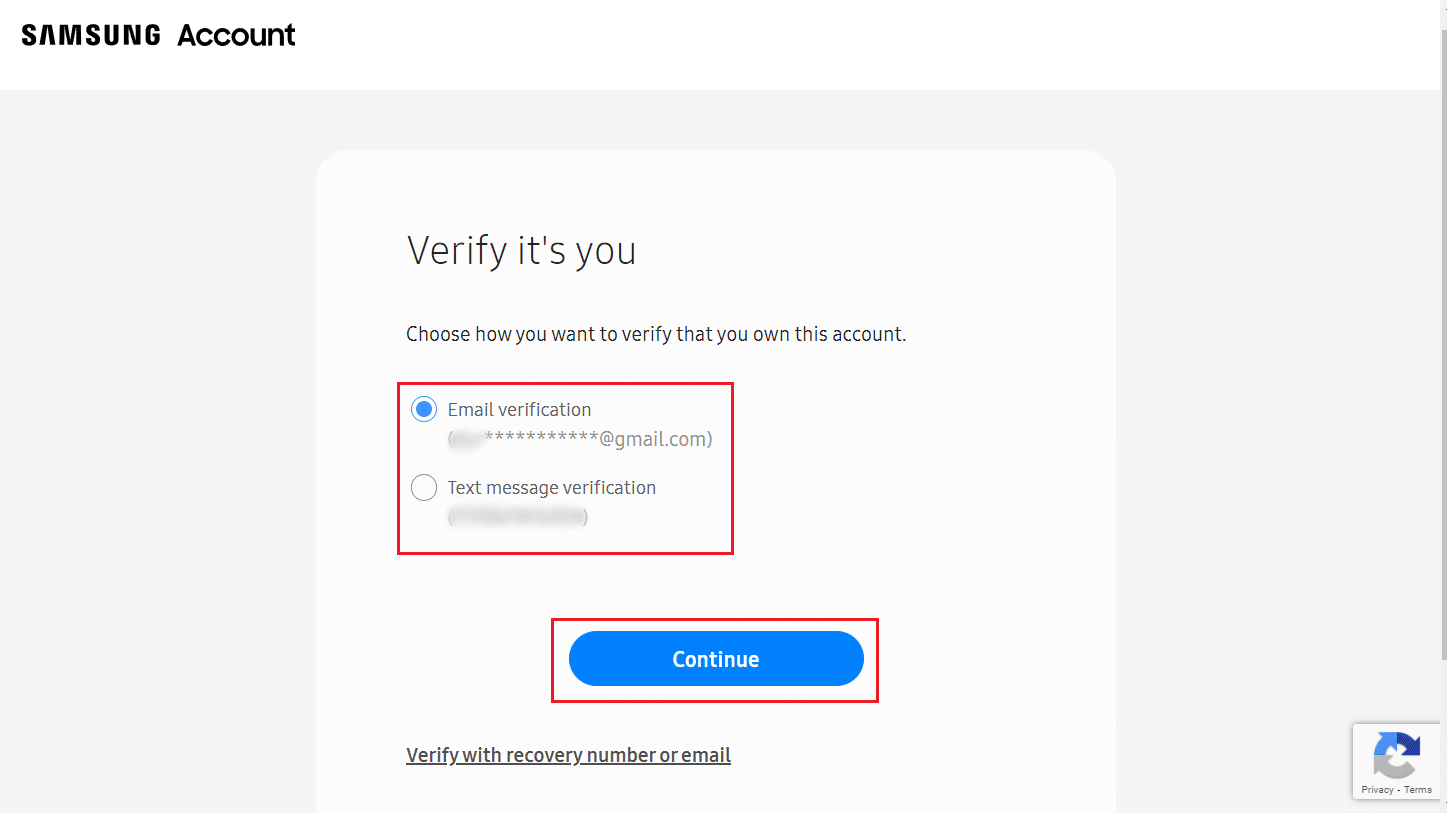Click the SAMSUNG logo in the header
Screen dimensions: 1447x813
(89, 33)
